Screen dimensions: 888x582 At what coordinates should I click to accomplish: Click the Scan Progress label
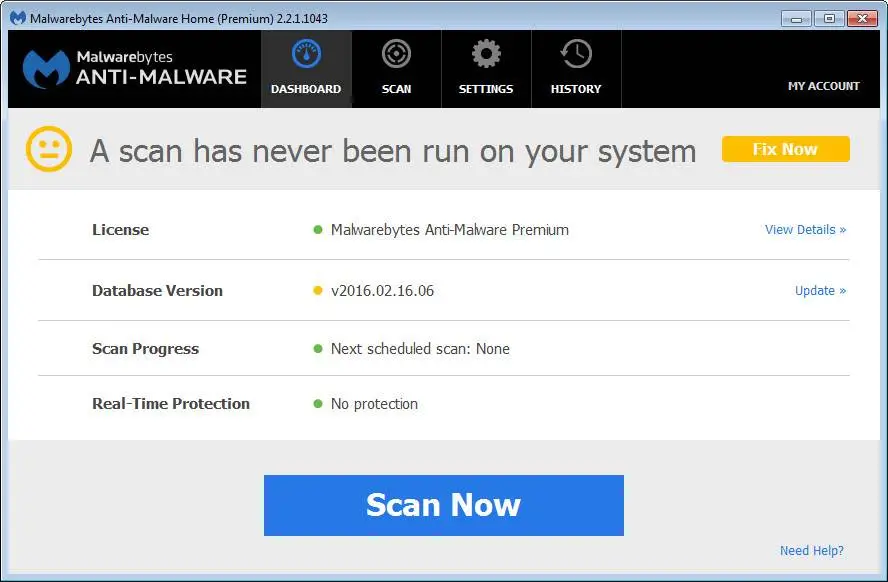(146, 349)
